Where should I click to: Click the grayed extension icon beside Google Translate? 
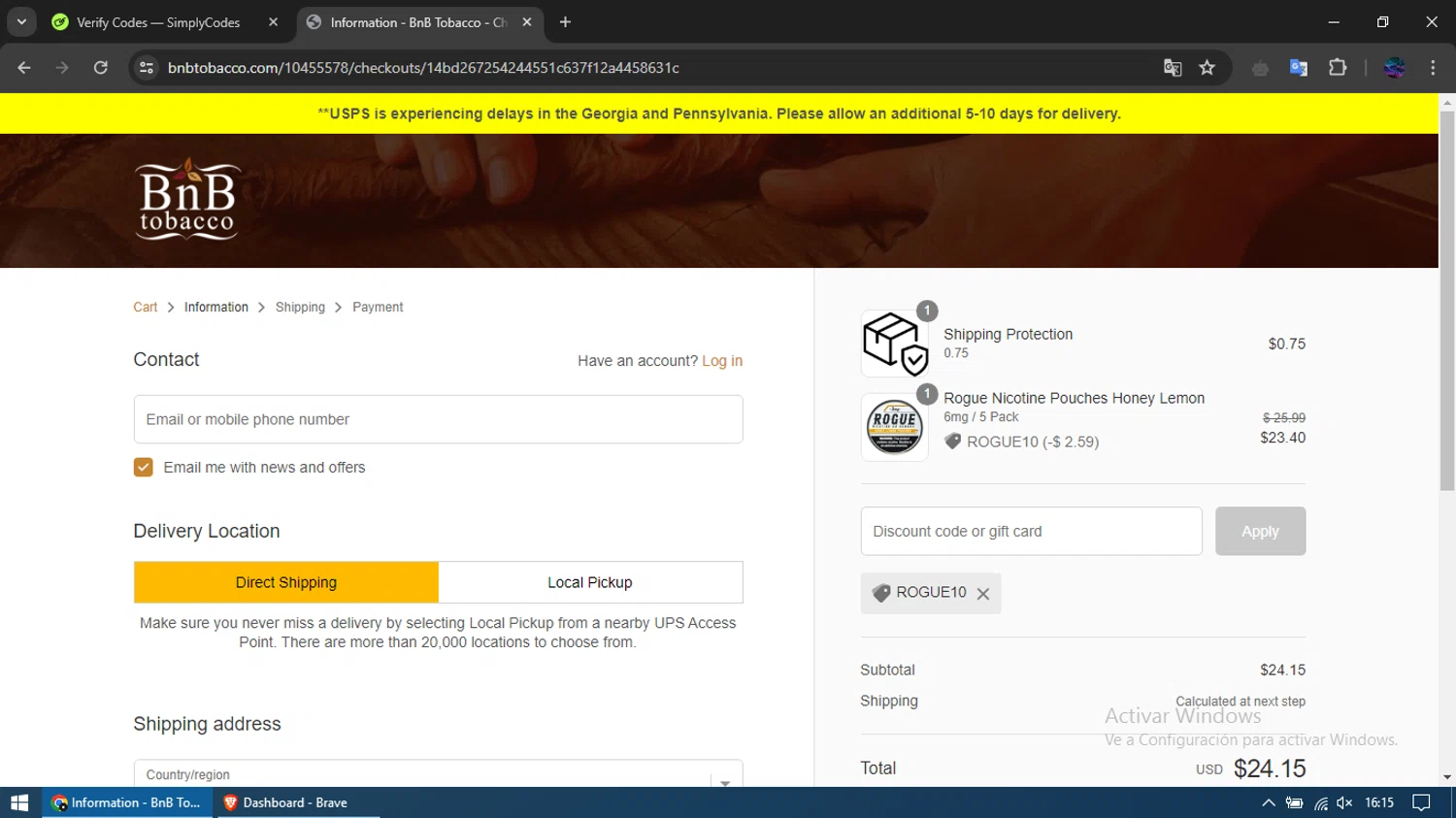1260,68
